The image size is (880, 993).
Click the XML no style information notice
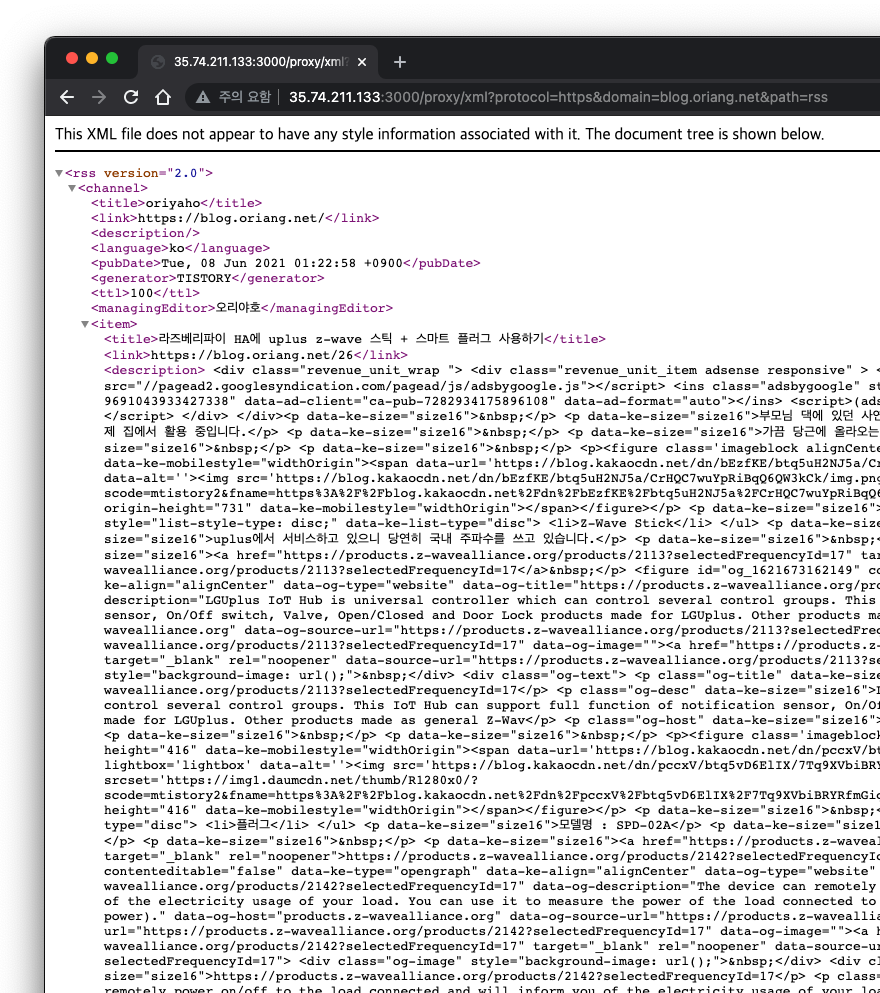click(x=439, y=134)
